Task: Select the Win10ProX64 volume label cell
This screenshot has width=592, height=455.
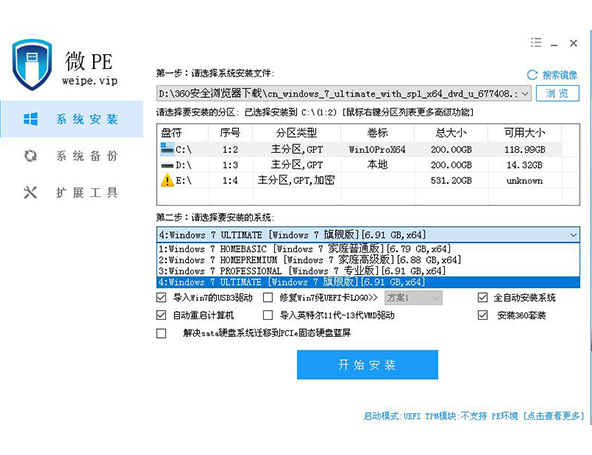Action: click(x=378, y=150)
